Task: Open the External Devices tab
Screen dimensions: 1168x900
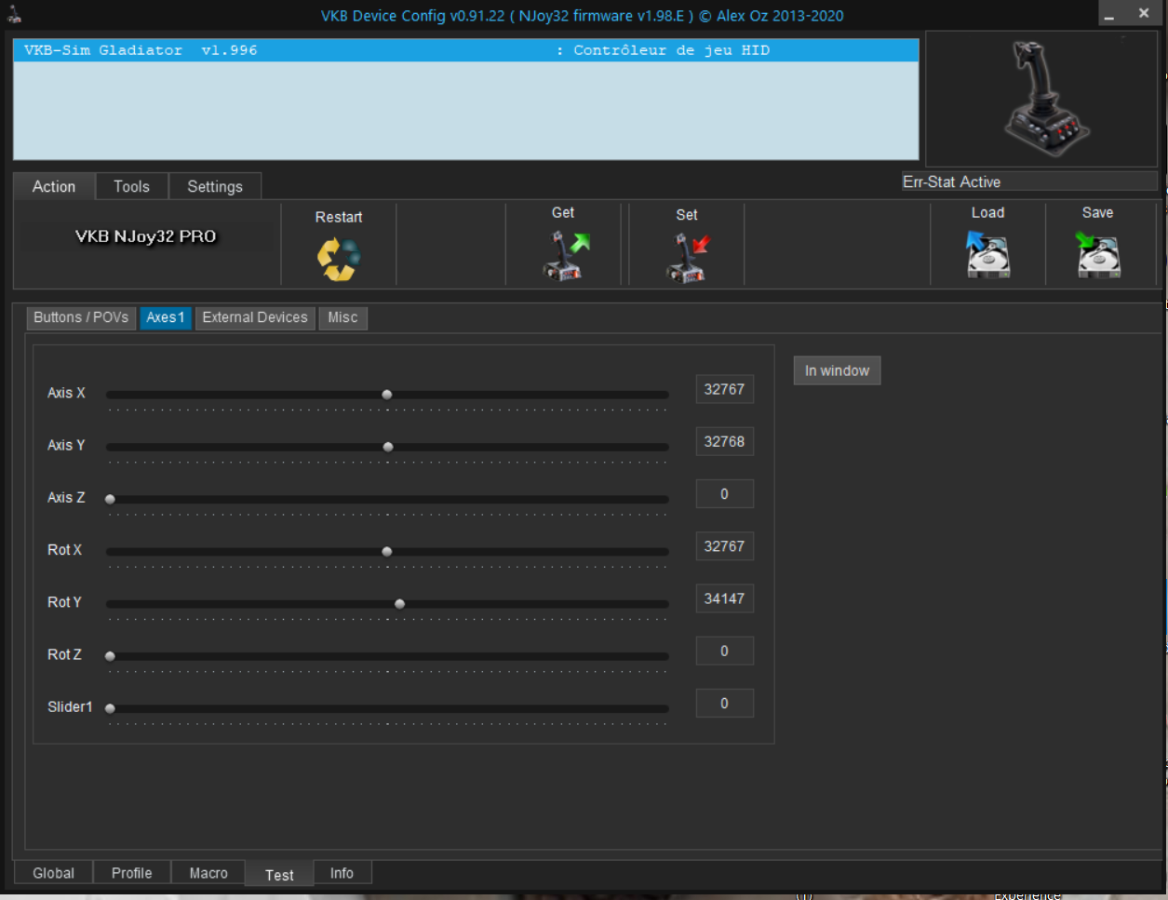Action: point(255,318)
